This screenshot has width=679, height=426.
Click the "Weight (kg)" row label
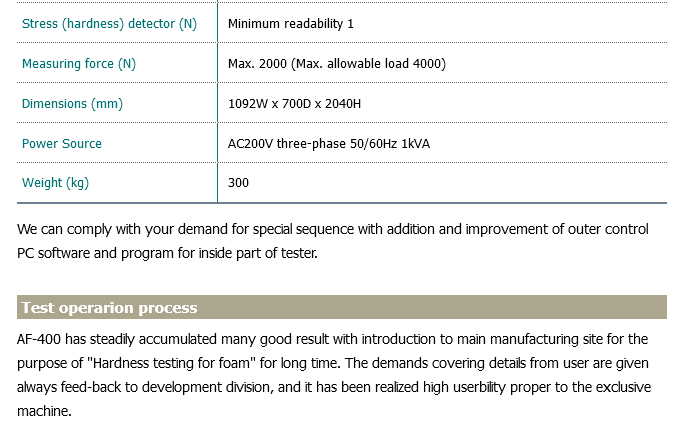(x=55, y=183)
